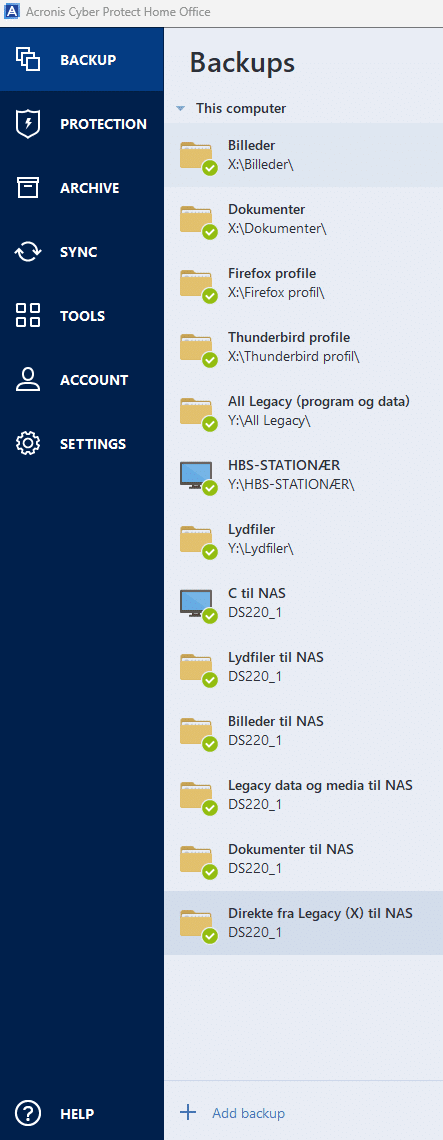Click the X:\Firefox profil\ path text
Viewport: 443px width, 1140px height.
click(276, 292)
